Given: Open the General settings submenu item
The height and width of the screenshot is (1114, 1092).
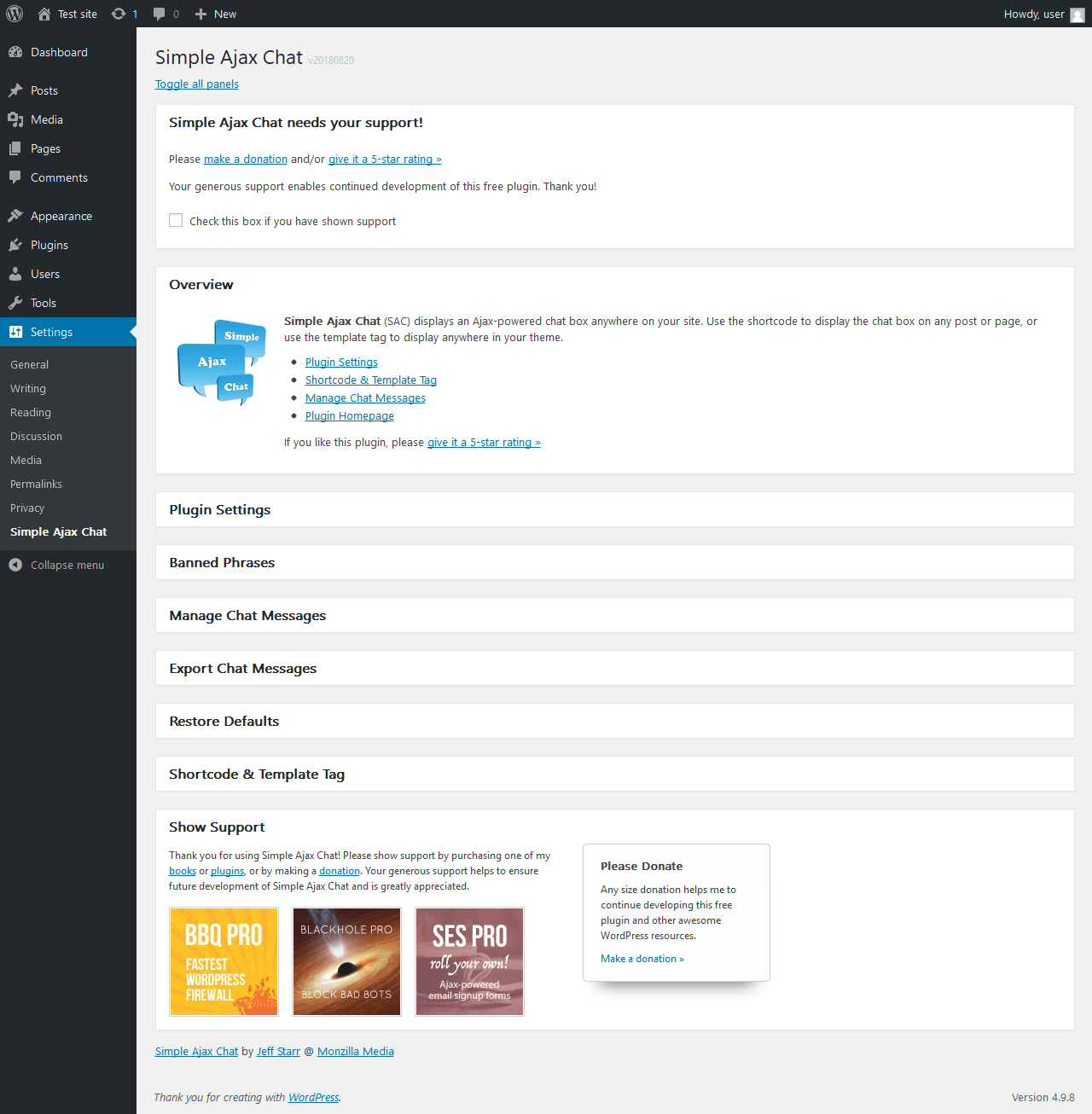Looking at the screenshot, I should coord(68,364).
